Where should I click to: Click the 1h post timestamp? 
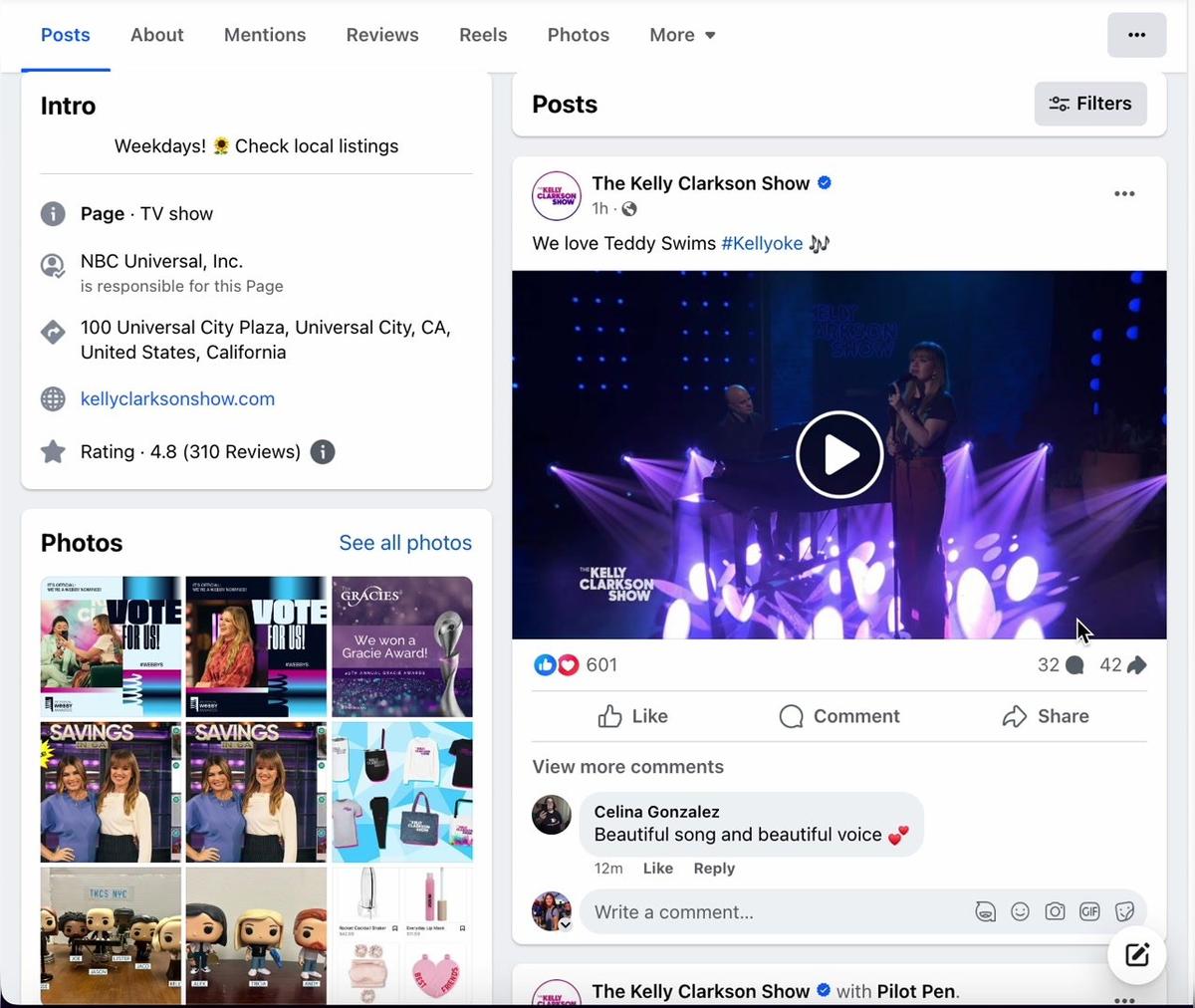[x=599, y=209]
